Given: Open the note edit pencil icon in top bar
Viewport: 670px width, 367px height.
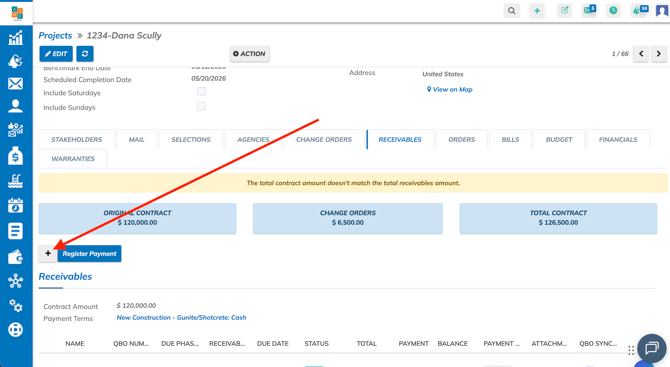Looking at the screenshot, I should (564, 11).
